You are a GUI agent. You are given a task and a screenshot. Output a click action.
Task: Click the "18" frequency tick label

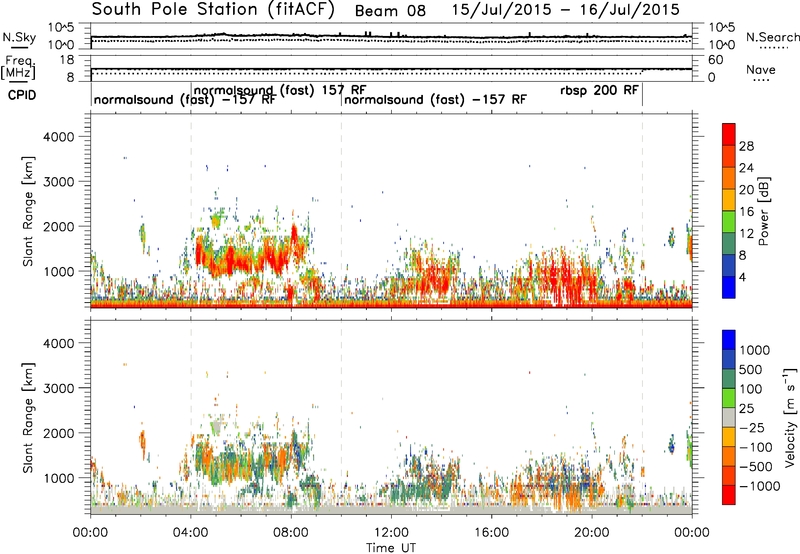tap(67, 60)
